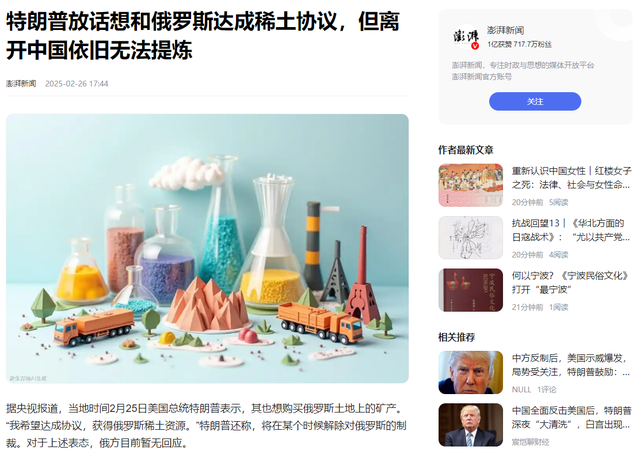Viewport: 640px width, 454px height.
Task: Click the 作者最新文章 section heading
Action: pyautogui.click(x=466, y=150)
